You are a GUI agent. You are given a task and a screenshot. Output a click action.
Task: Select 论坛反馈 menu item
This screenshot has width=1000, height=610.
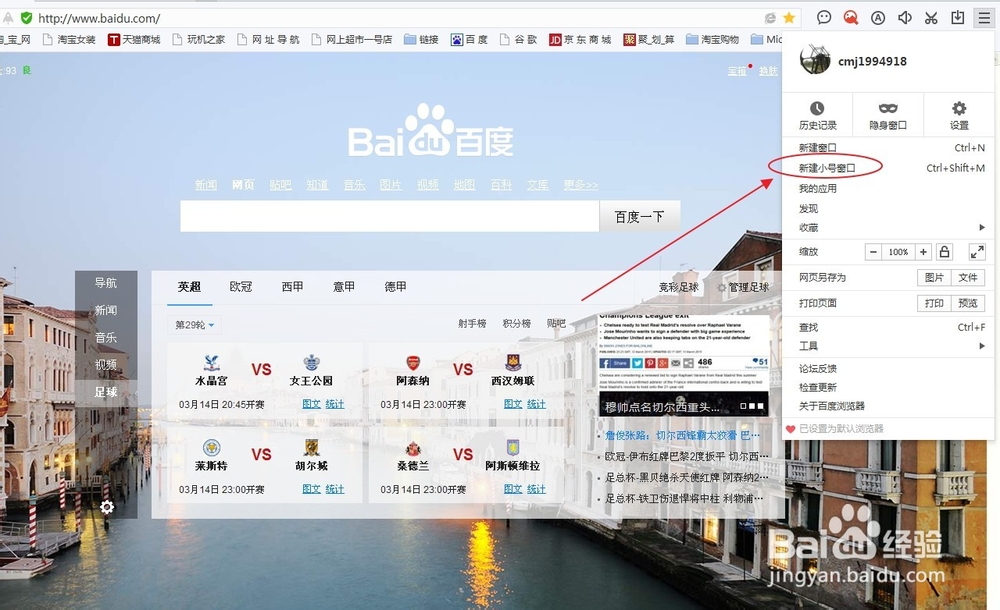pyautogui.click(x=888, y=369)
